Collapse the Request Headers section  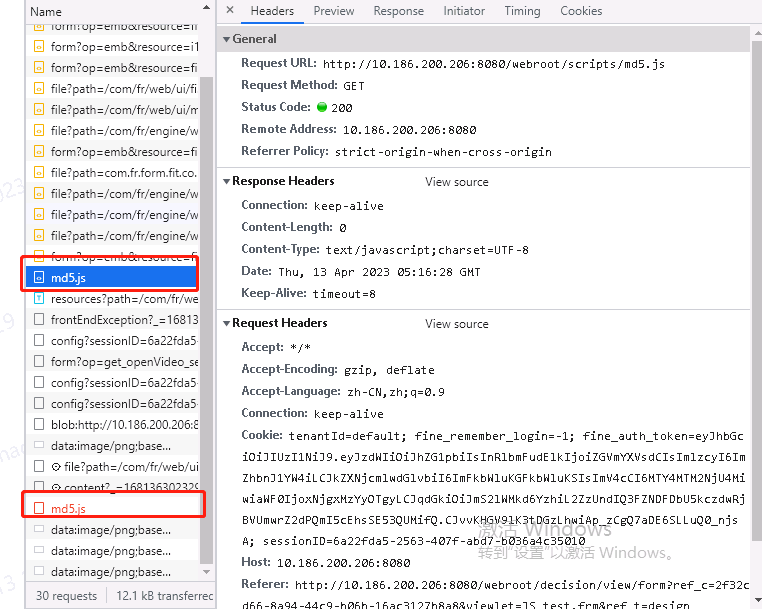click(x=226, y=323)
